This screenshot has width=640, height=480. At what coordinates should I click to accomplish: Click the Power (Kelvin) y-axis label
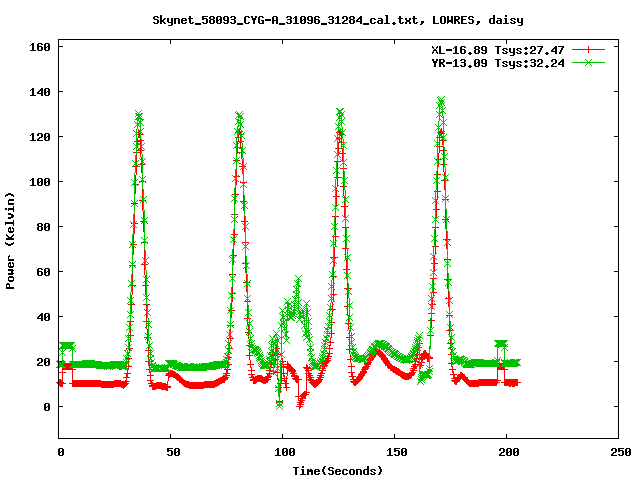tap(10, 241)
